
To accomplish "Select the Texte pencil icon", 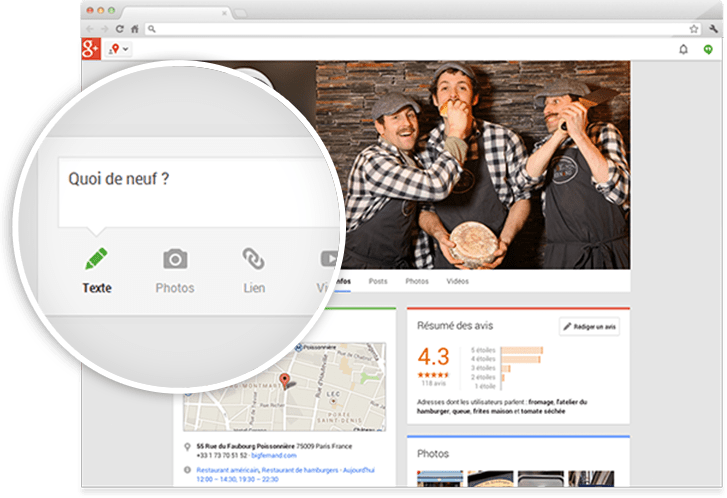I will pos(97,259).
